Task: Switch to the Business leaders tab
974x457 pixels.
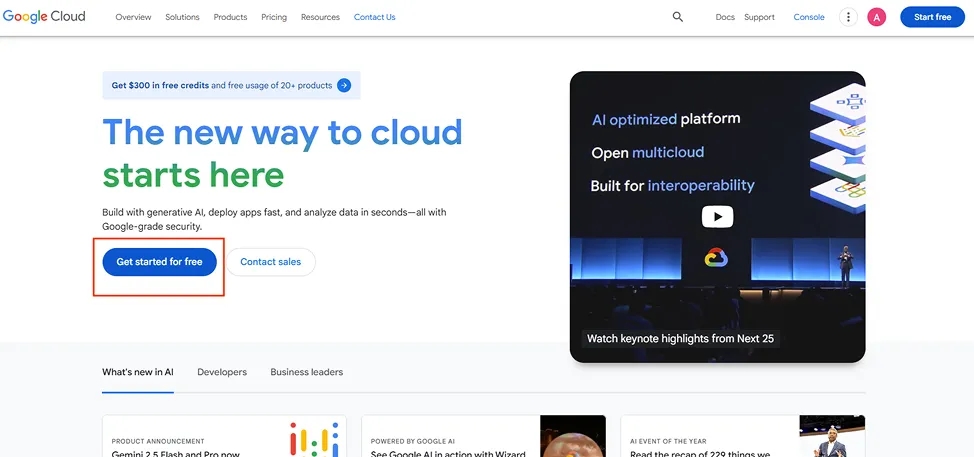Action: click(307, 372)
